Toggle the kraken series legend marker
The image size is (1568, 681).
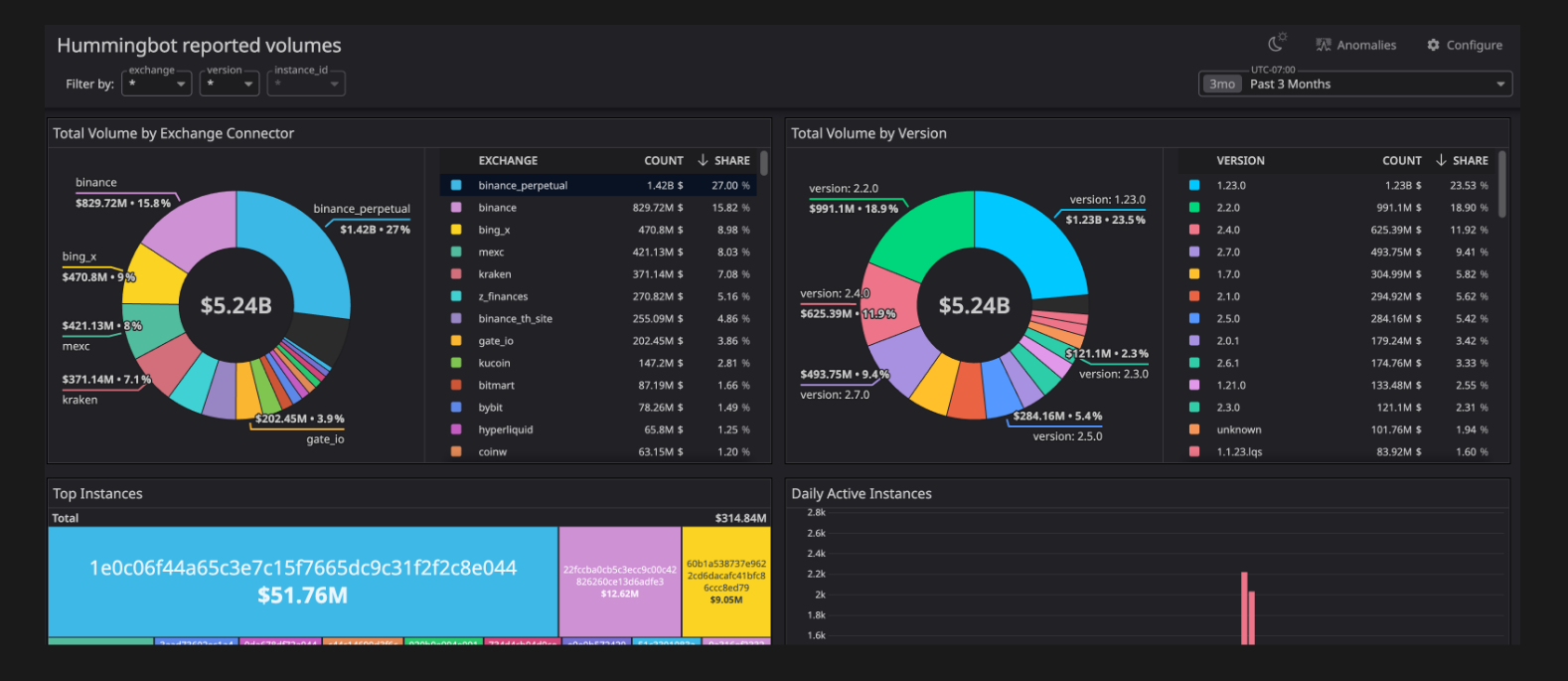[x=456, y=274]
